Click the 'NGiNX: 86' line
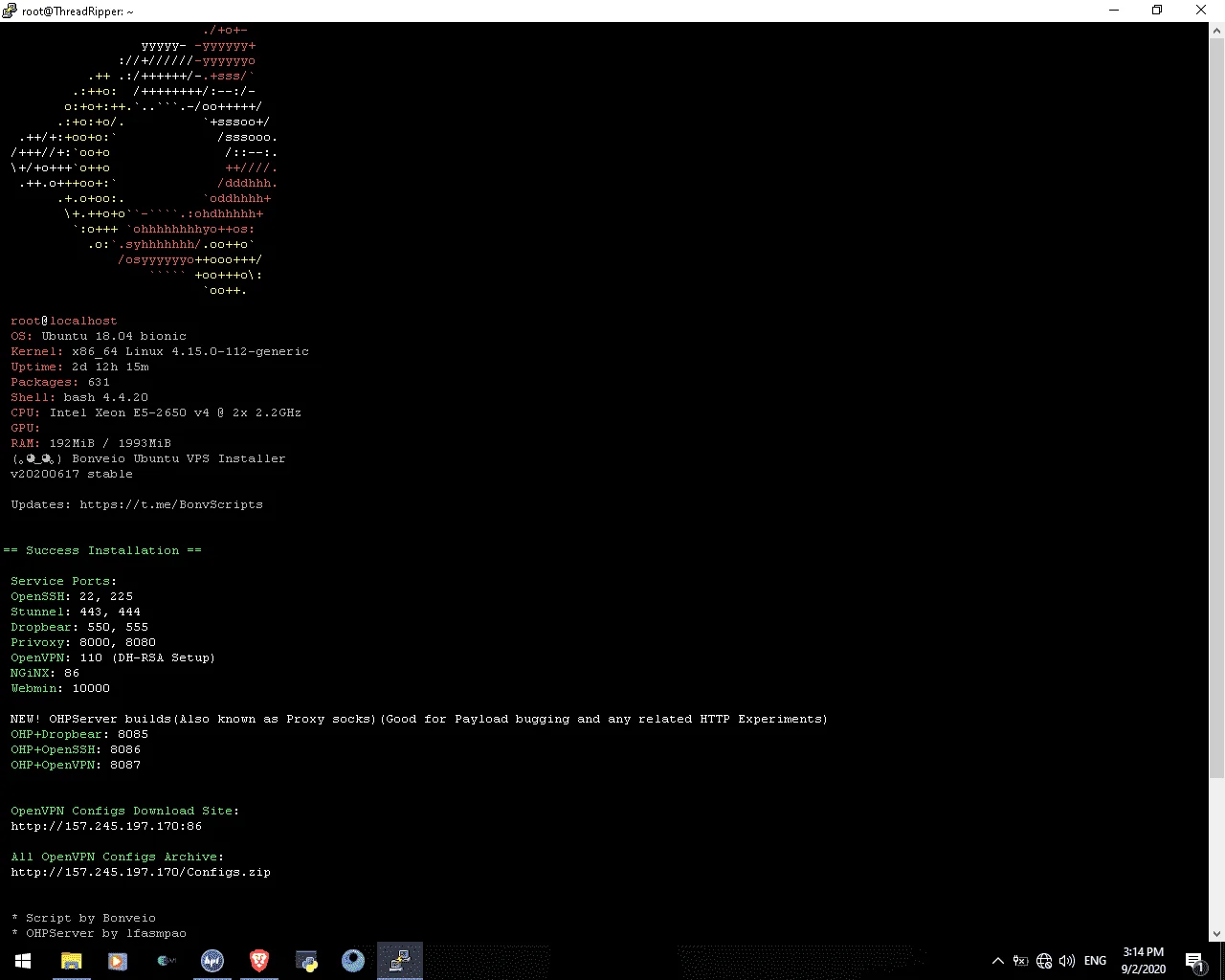This screenshot has height=980, width=1225. pos(45,673)
